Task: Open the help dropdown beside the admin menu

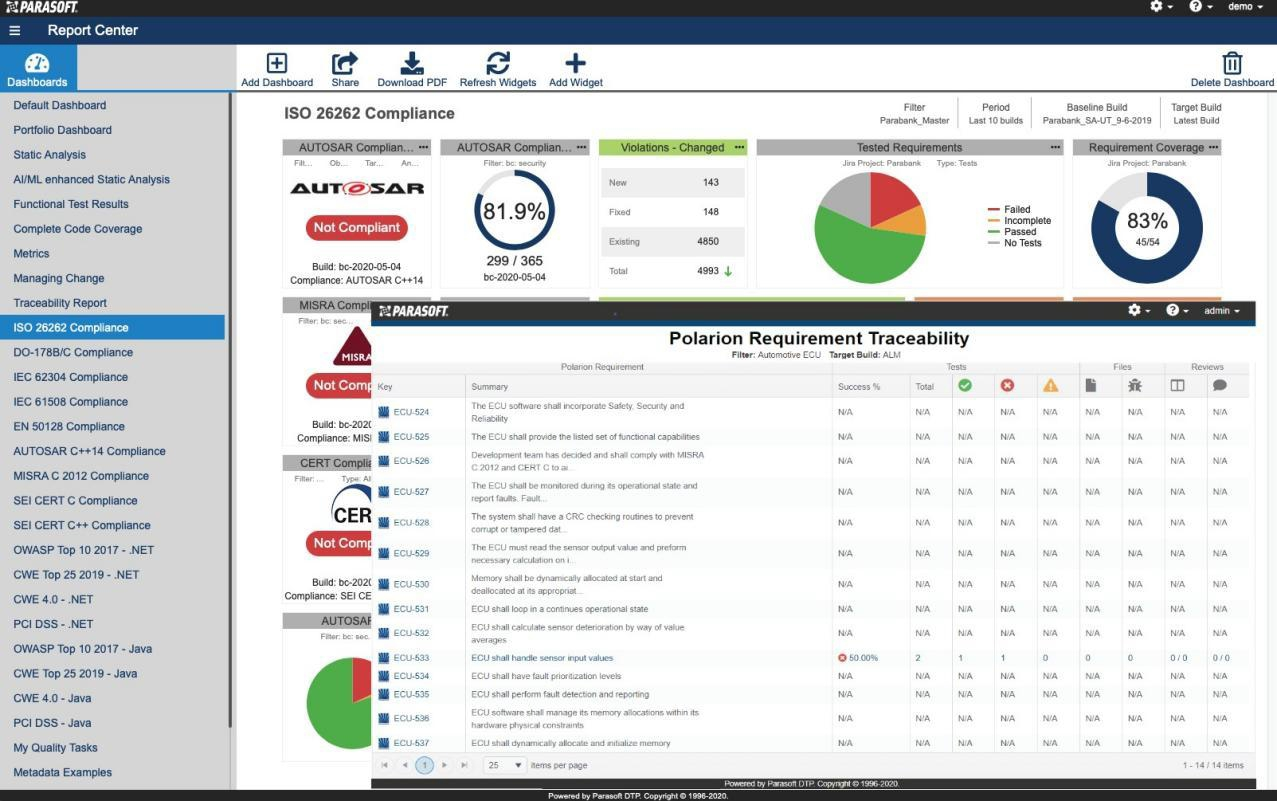Action: point(1177,311)
